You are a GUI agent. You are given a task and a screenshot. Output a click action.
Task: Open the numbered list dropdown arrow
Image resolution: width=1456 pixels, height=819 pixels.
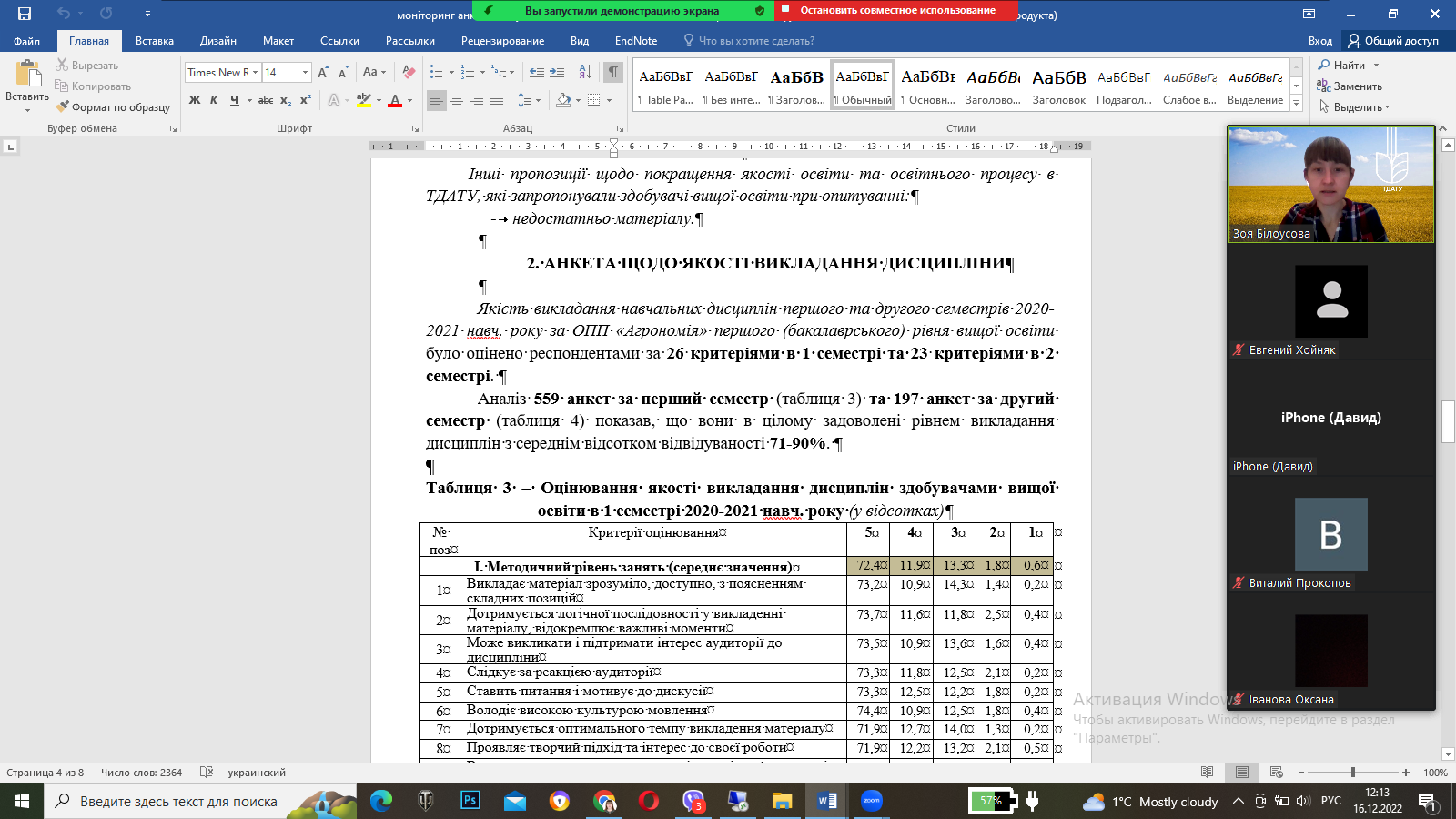(482, 72)
